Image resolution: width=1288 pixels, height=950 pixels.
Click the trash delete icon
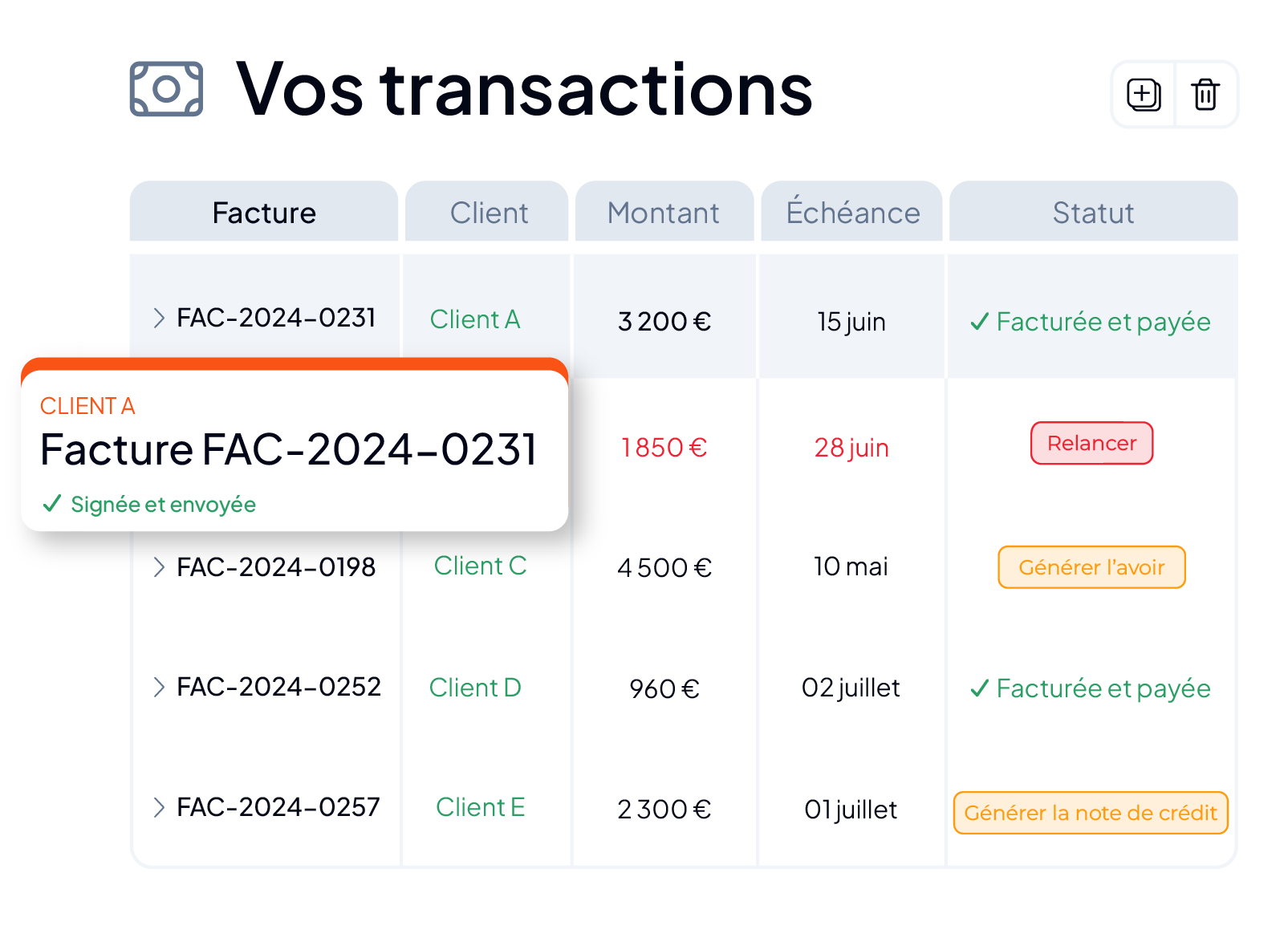[x=1205, y=95]
